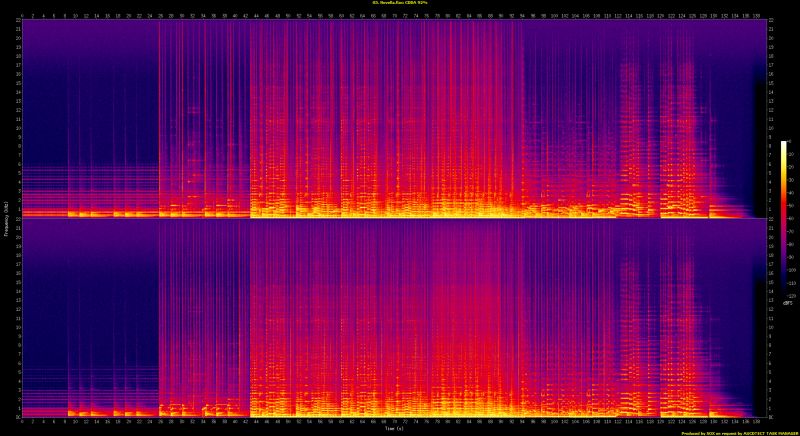Image resolution: width=800 pixels, height=436 pixels.
Task: Click the dBFS color scale bar
Action: [x=784, y=218]
